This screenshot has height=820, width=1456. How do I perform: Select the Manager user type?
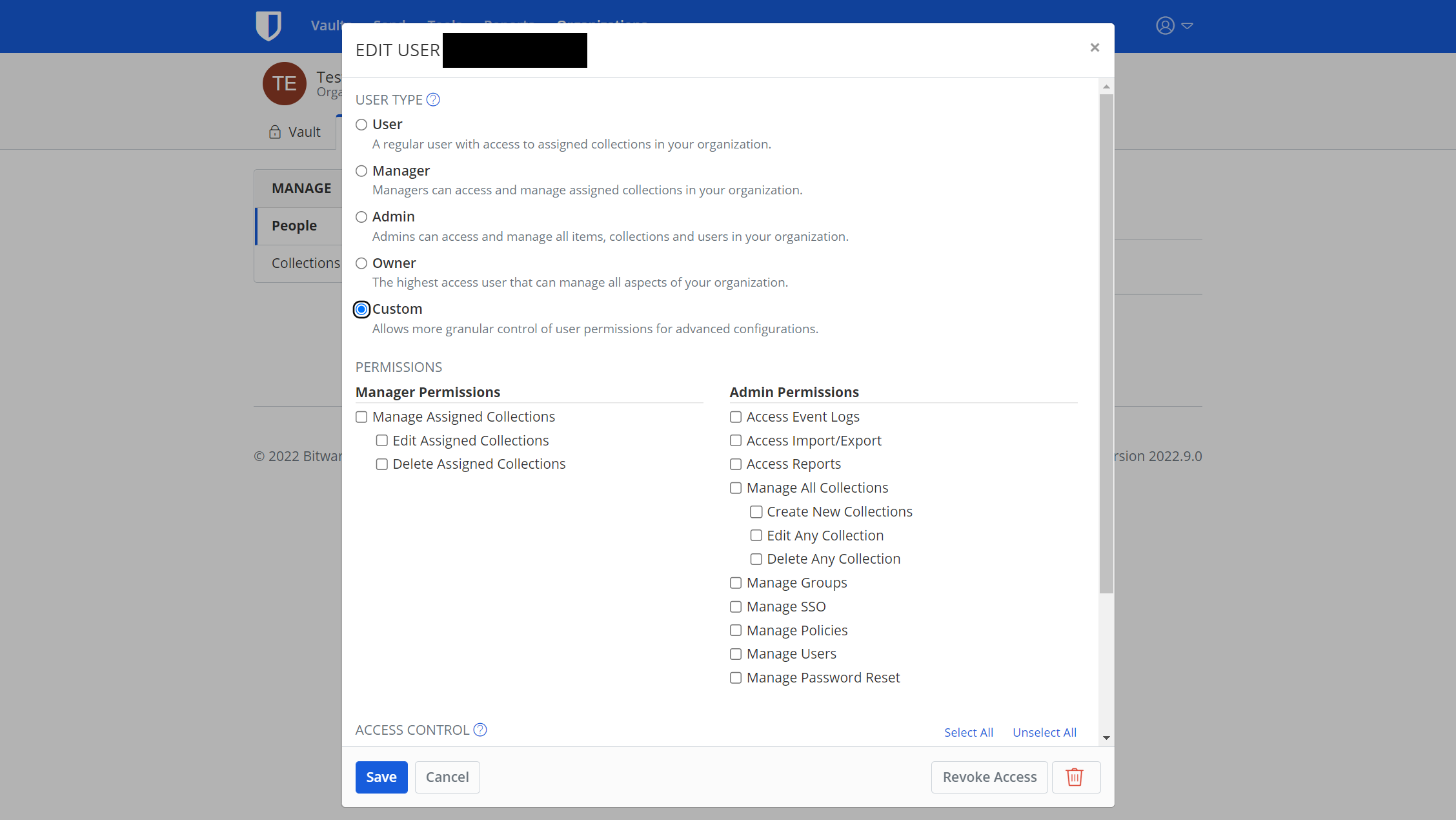[361, 171]
